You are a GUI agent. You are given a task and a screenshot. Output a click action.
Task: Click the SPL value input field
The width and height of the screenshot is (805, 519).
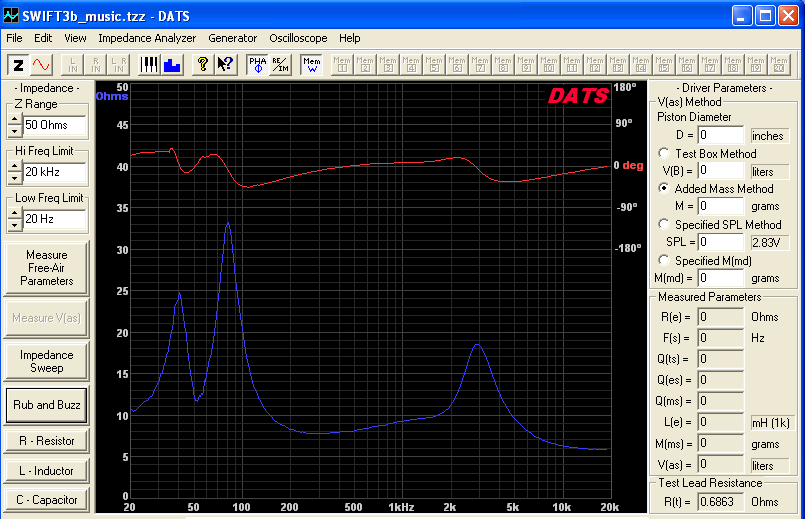point(721,242)
